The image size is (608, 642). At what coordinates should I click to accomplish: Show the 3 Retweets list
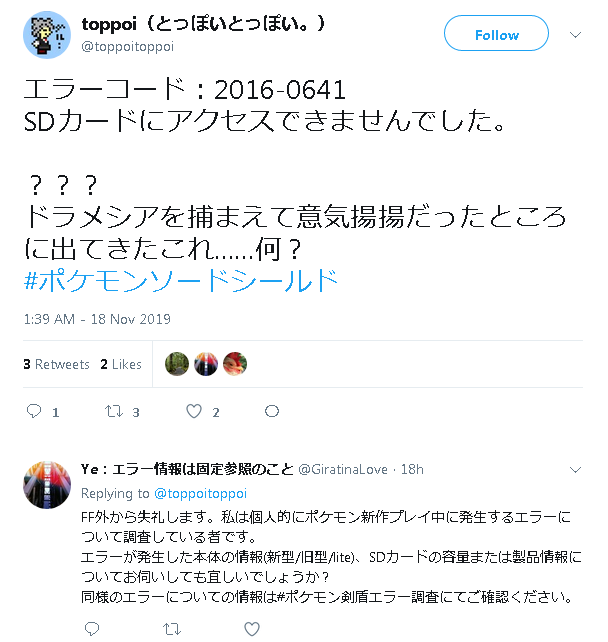56,364
